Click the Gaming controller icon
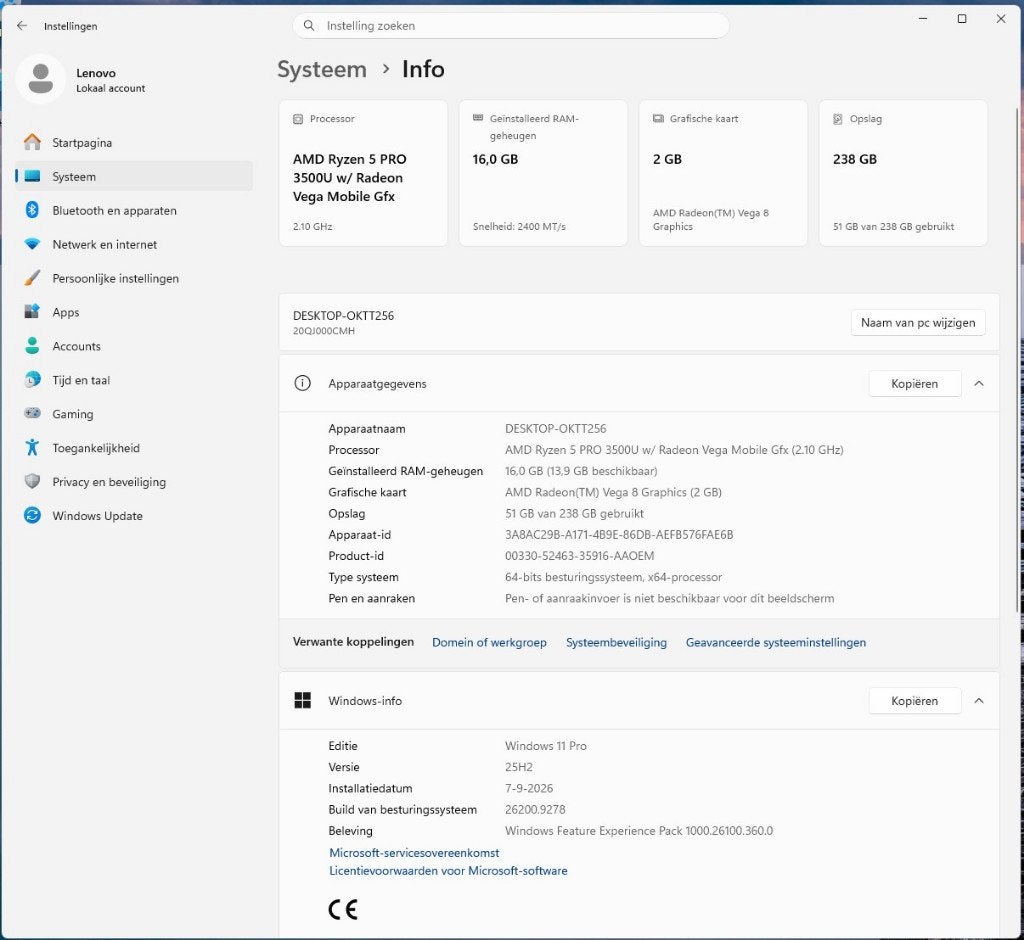The image size is (1024, 940). [32, 413]
